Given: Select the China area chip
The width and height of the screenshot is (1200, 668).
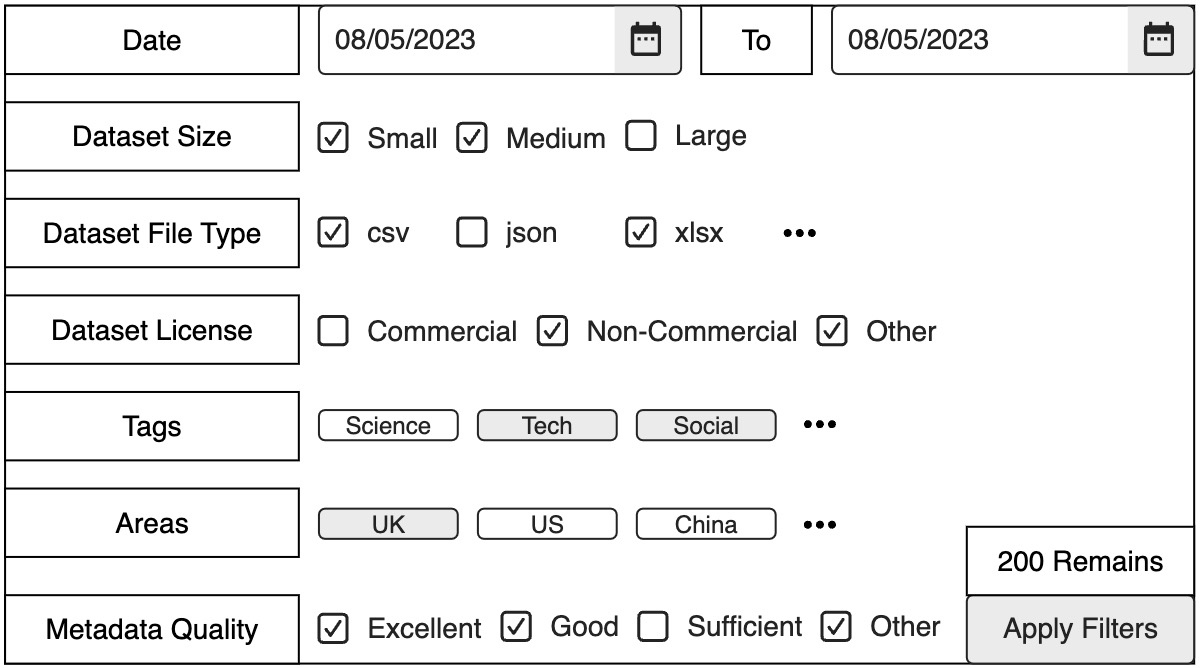Looking at the screenshot, I should click(x=706, y=524).
